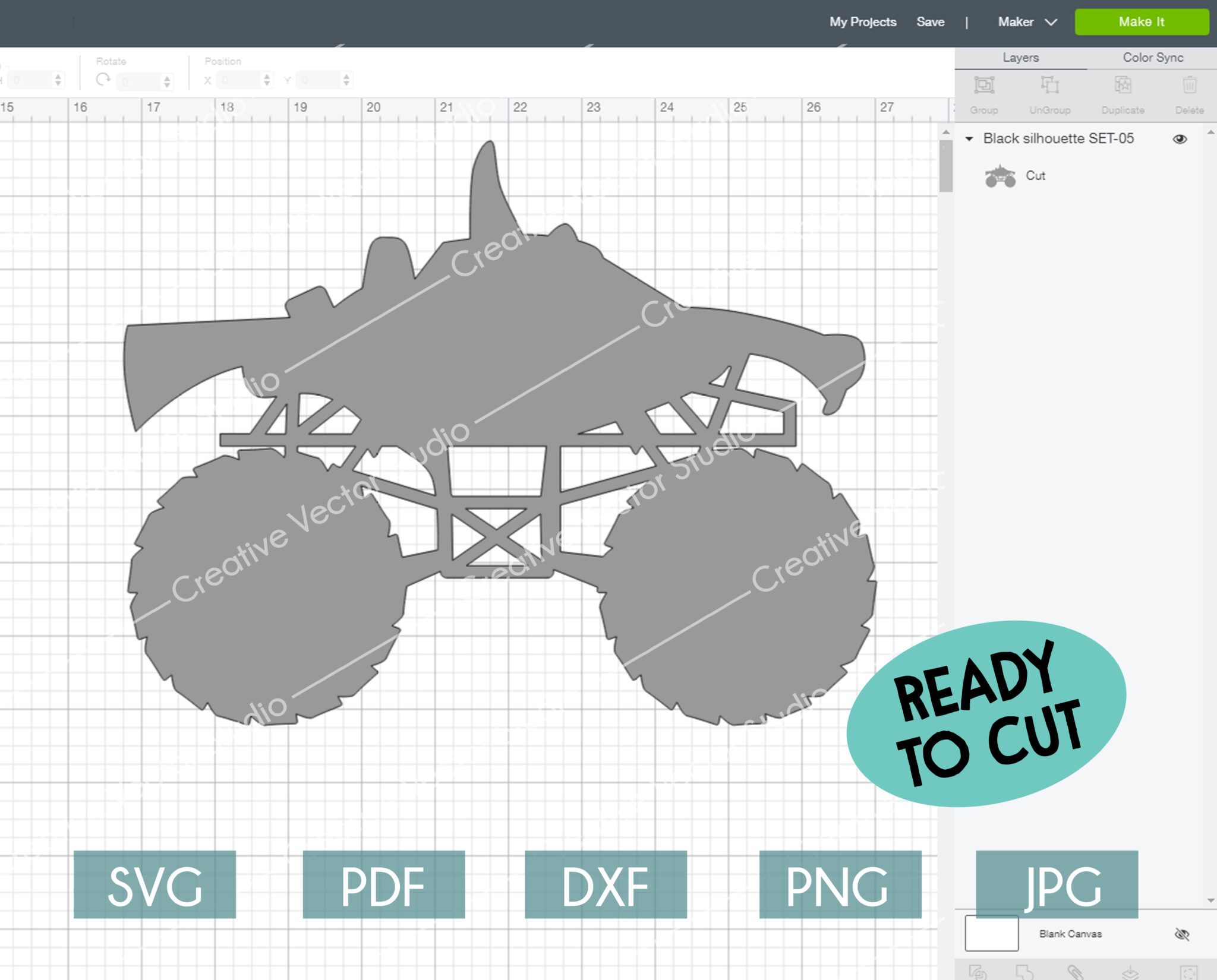Screen dimensions: 1217x980
Task: Click the Position X stepper arrows
Action: pos(267,80)
